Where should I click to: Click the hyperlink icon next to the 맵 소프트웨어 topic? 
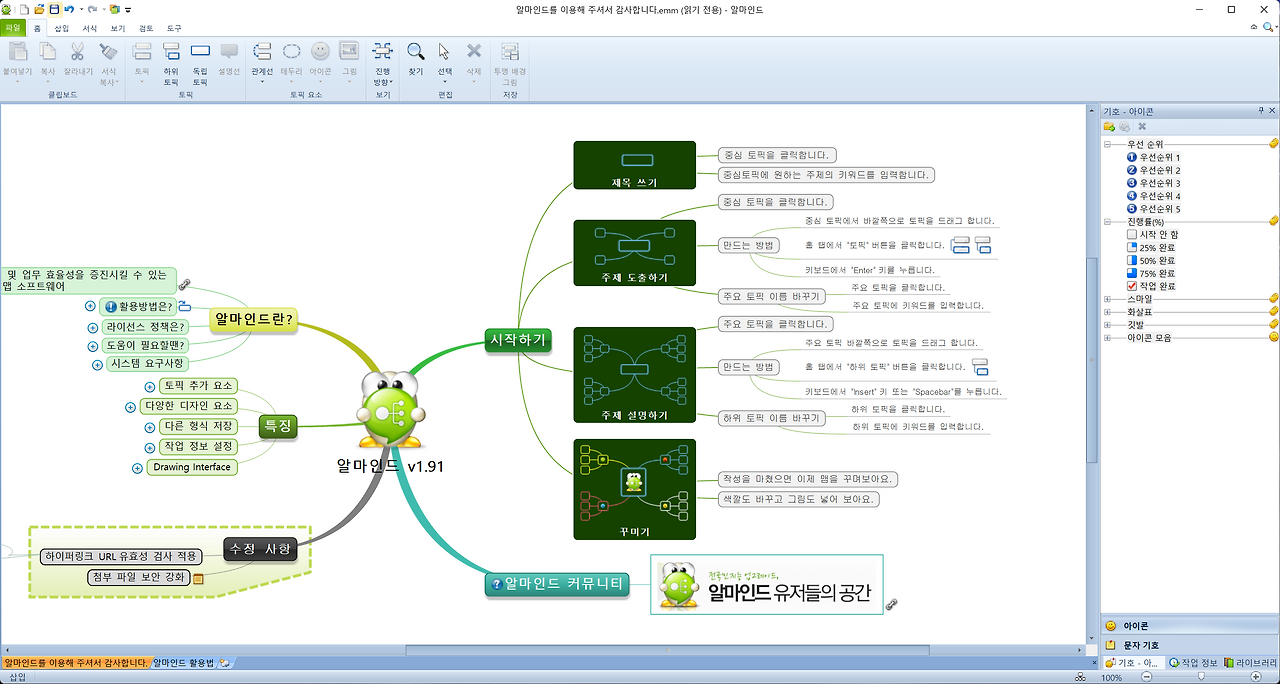pyautogui.click(x=184, y=285)
